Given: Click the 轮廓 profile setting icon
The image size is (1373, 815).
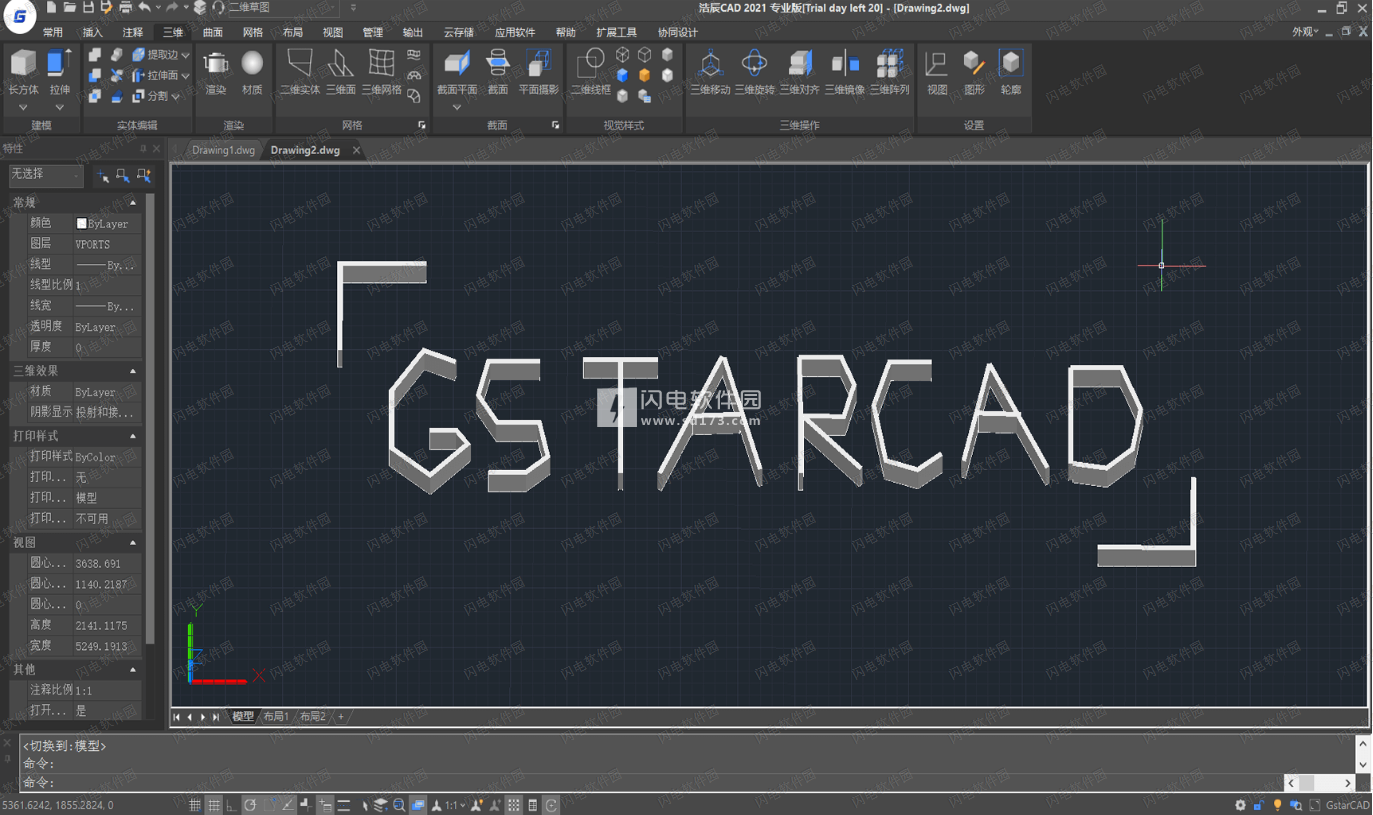Looking at the screenshot, I should [x=1011, y=71].
